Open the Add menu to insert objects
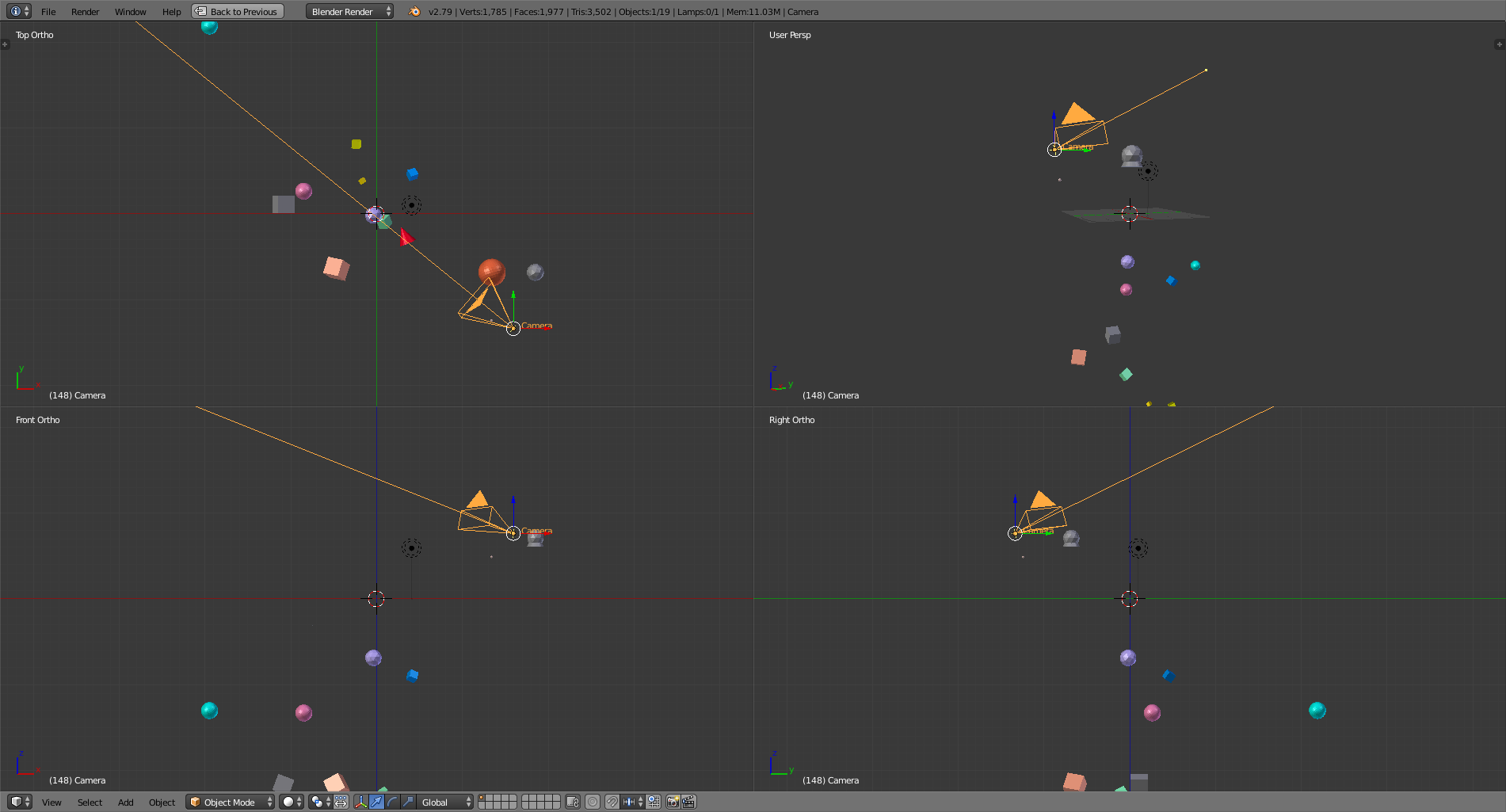1506x812 pixels. pyautogui.click(x=125, y=802)
